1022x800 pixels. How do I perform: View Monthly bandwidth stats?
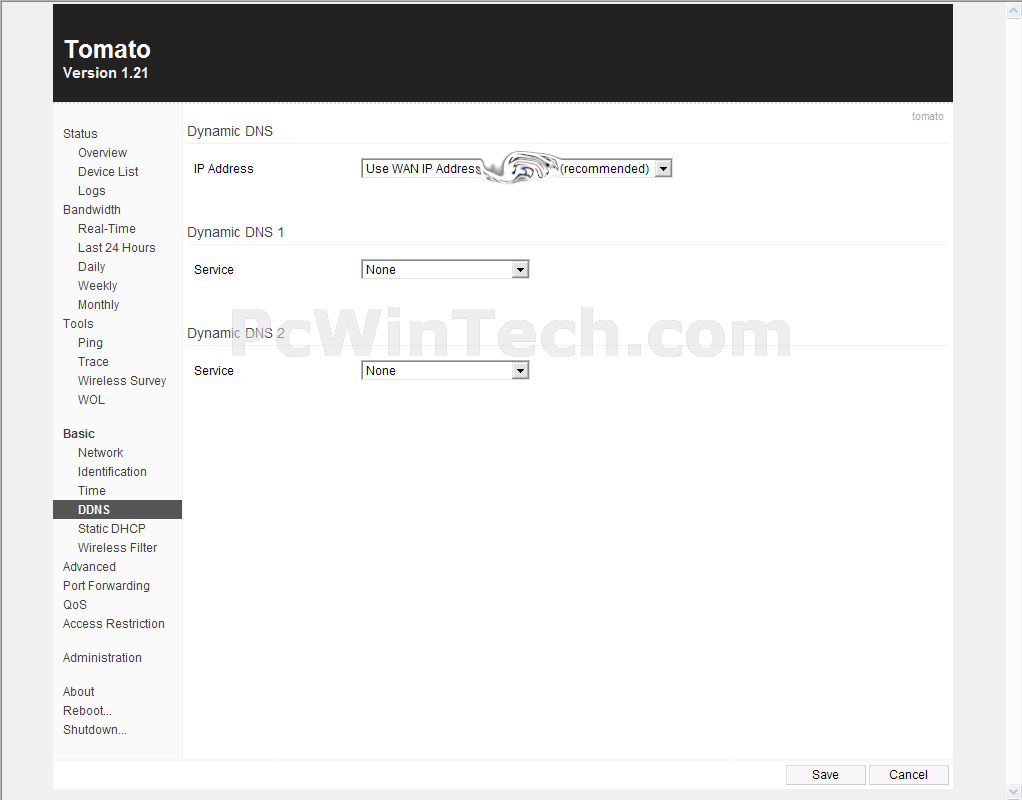click(x=98, y=304)
